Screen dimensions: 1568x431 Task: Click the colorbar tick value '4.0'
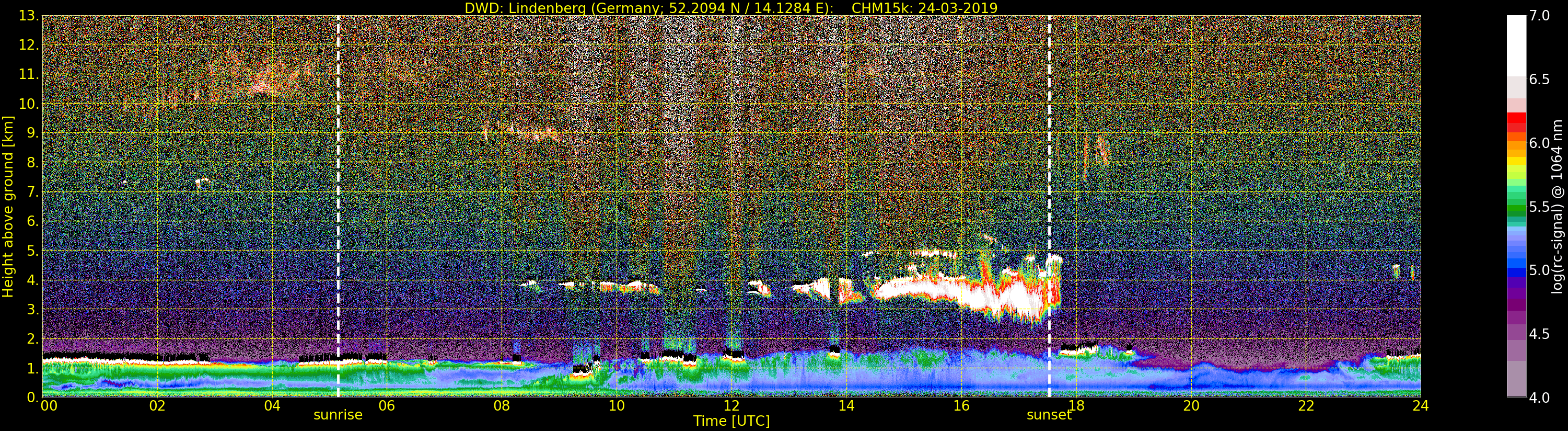coord(1539,398)
